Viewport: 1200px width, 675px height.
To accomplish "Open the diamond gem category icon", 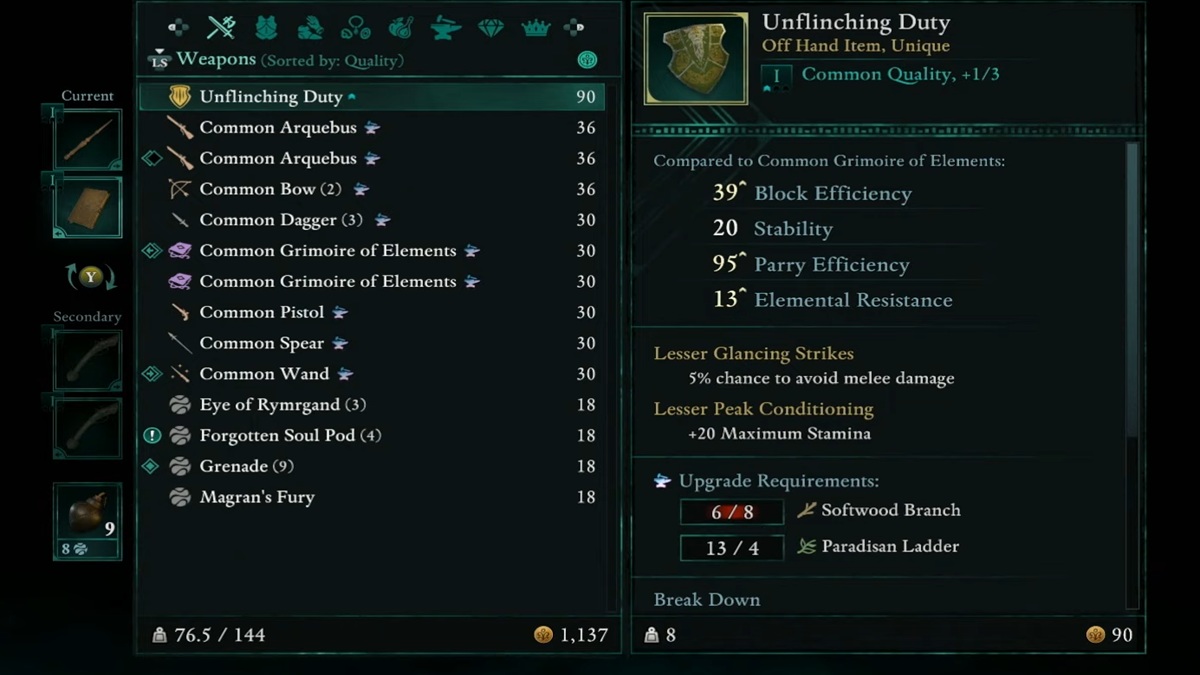I will 490,28.
